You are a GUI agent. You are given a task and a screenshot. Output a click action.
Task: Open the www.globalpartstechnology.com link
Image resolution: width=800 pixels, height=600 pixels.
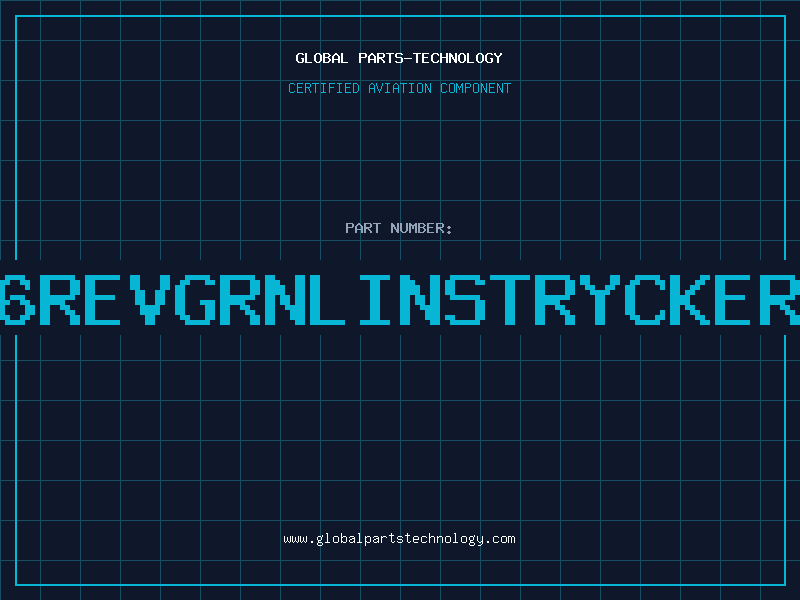pyautogui.click(x=399, y=539)
